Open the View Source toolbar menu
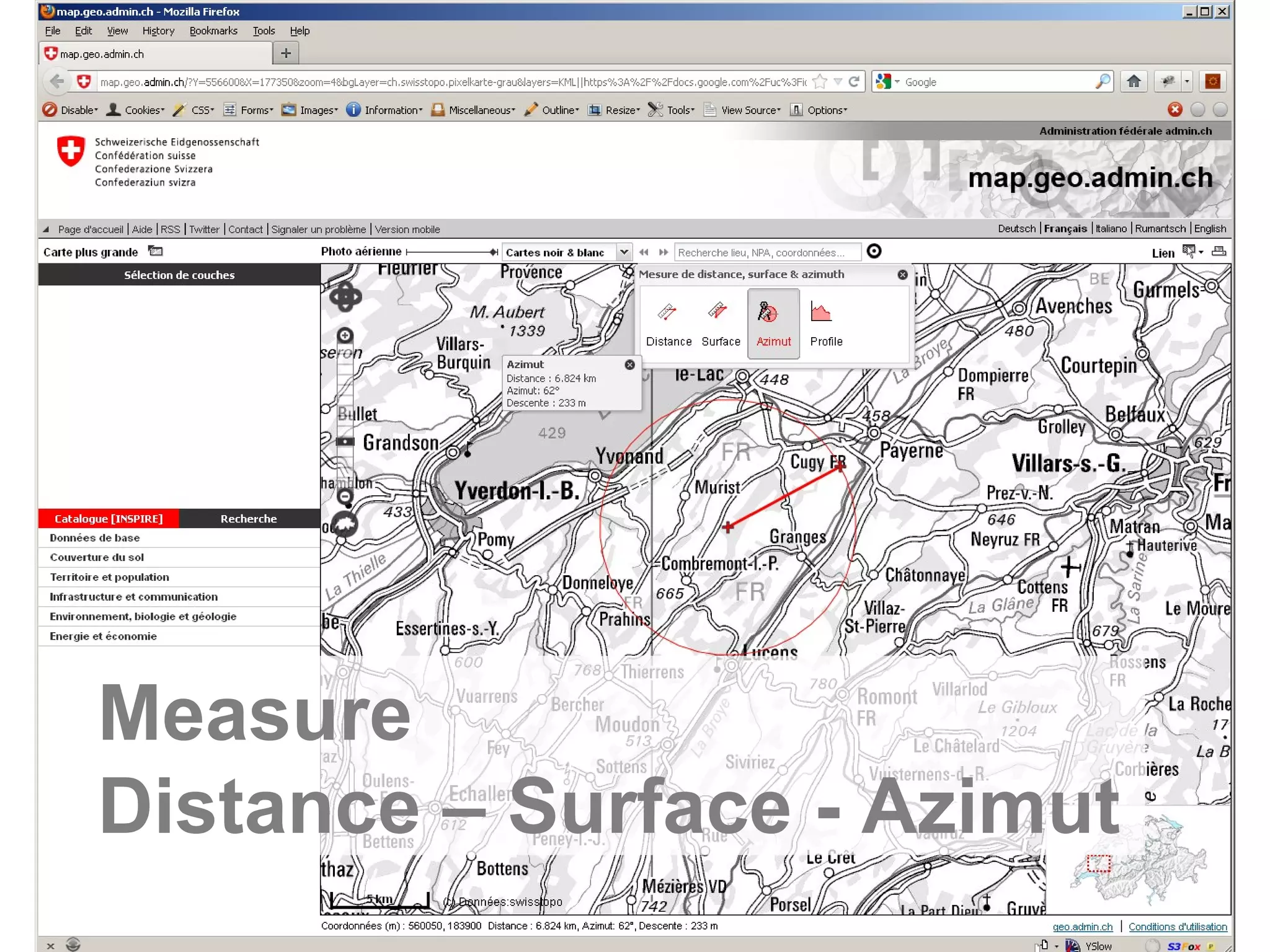Screen dimensions: 1270x952 (742, 110)
